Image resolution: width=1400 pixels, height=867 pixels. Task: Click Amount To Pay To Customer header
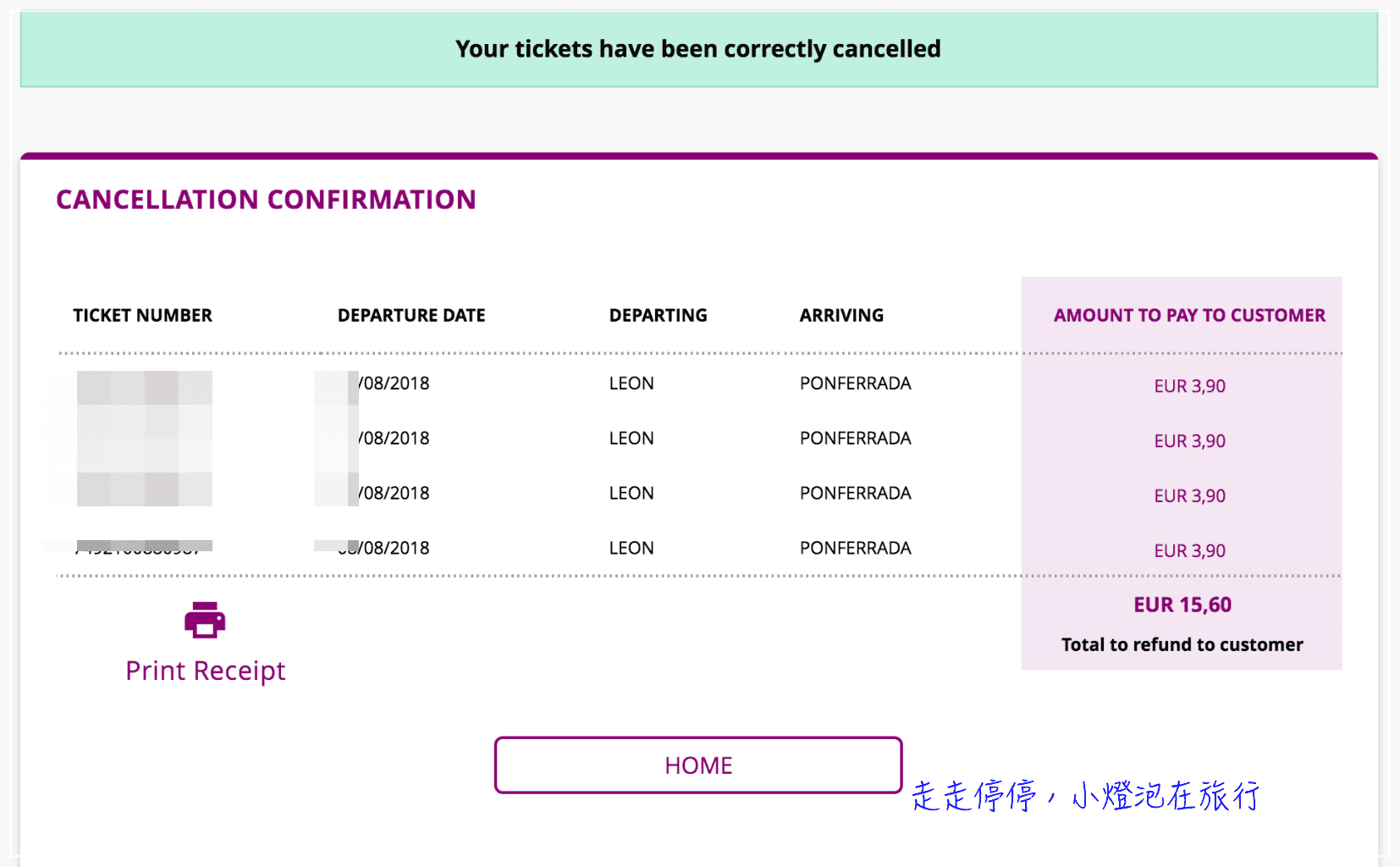1189,315
